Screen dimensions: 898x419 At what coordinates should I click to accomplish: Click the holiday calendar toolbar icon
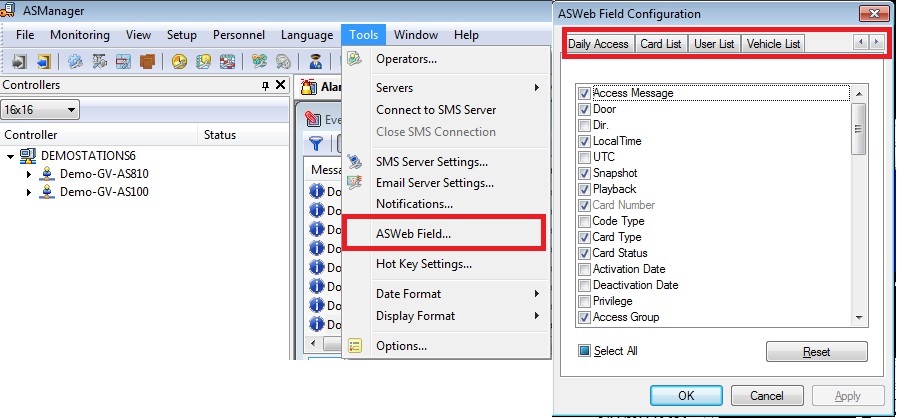click(227, 61)
